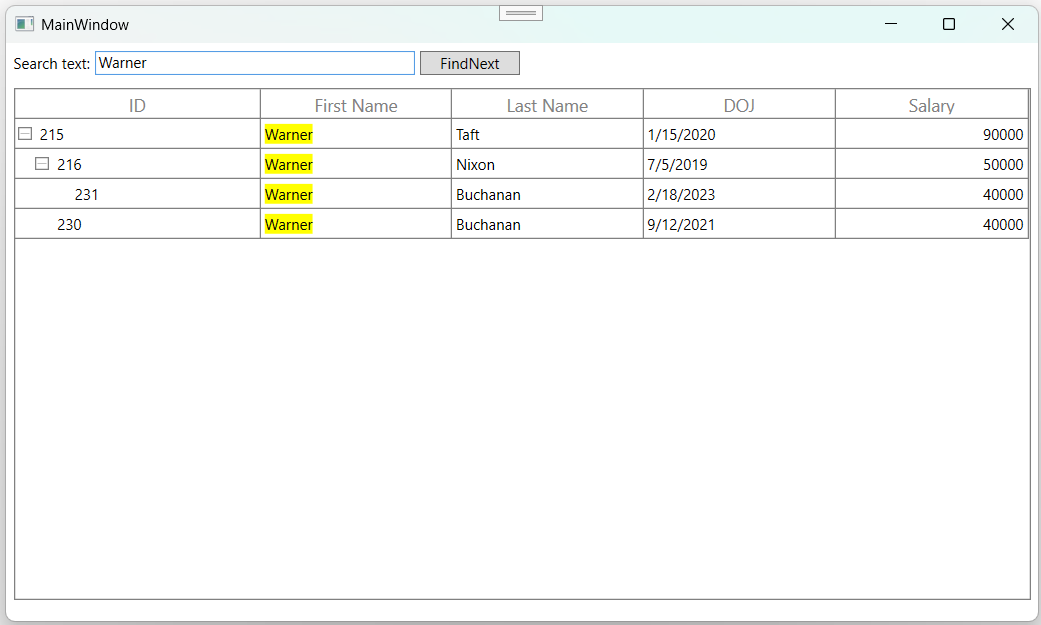The width and height of the screenshot is (1041, 625).
Task: Focus the Search text input field
Action: pyautogui.click(x=255, y=63)
